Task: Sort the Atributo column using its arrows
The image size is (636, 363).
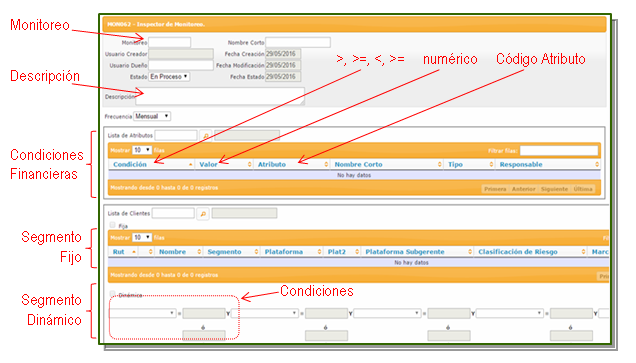Action: coord(326,164)
